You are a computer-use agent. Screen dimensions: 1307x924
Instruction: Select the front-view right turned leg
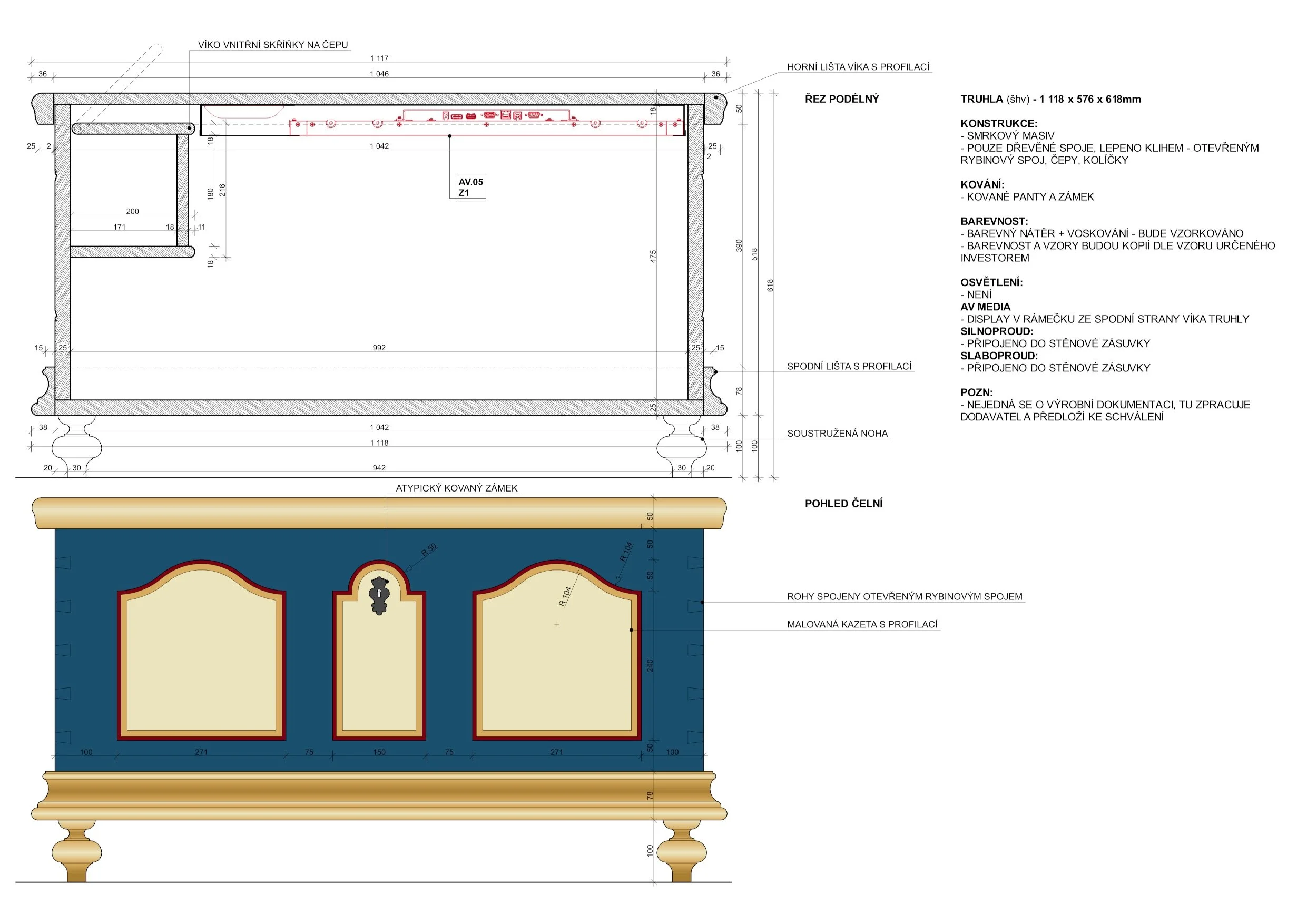[x=681, y=851]
